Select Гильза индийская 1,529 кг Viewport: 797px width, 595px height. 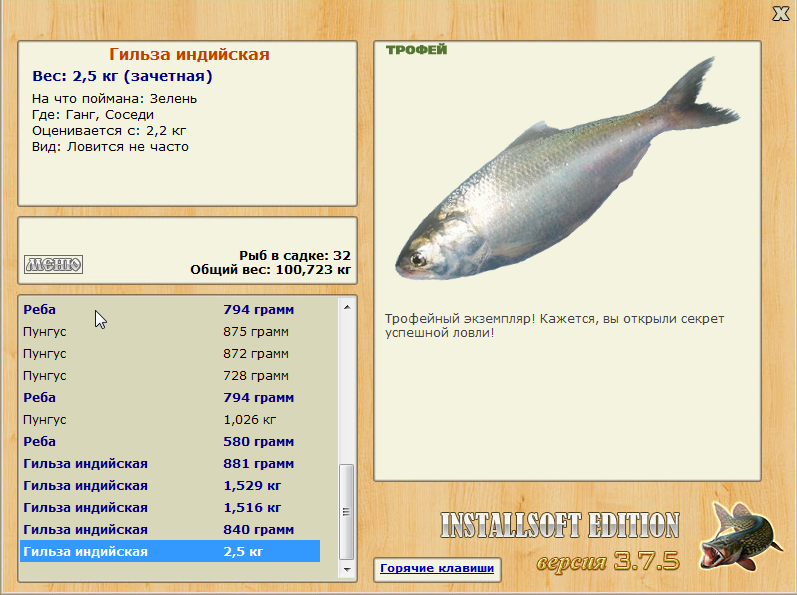(170, 486)
